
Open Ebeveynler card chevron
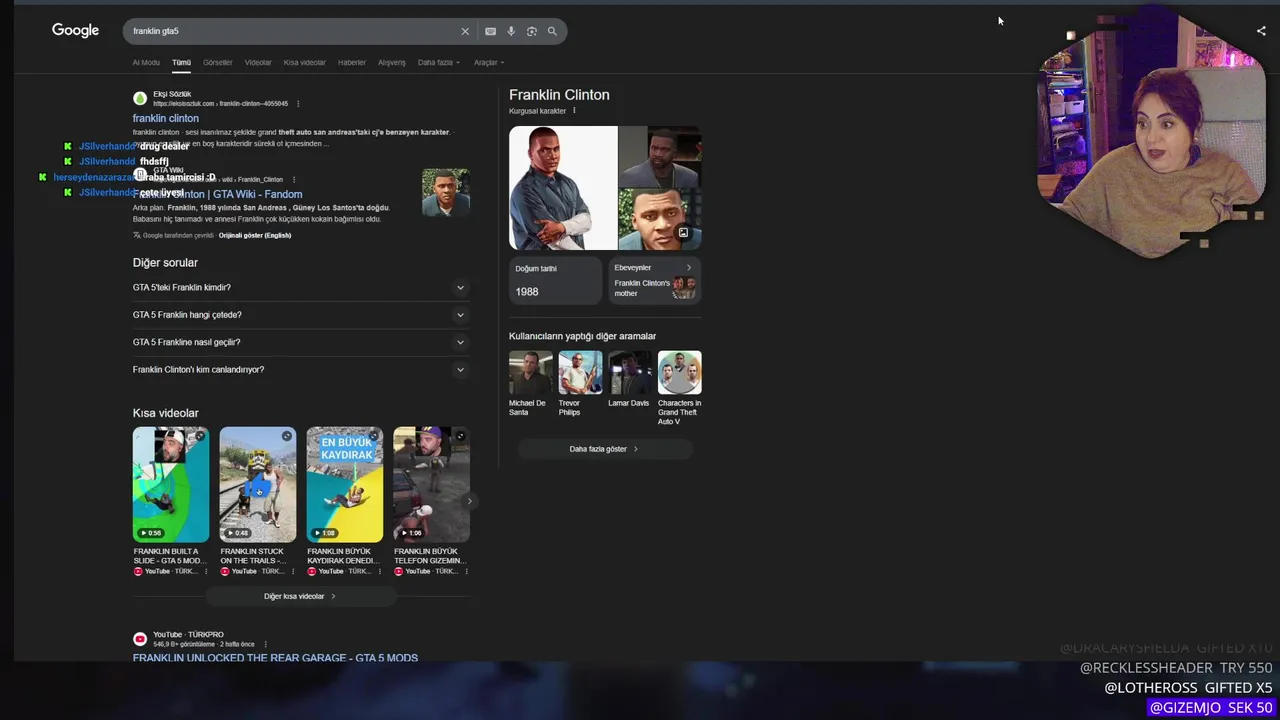point(688,268)
